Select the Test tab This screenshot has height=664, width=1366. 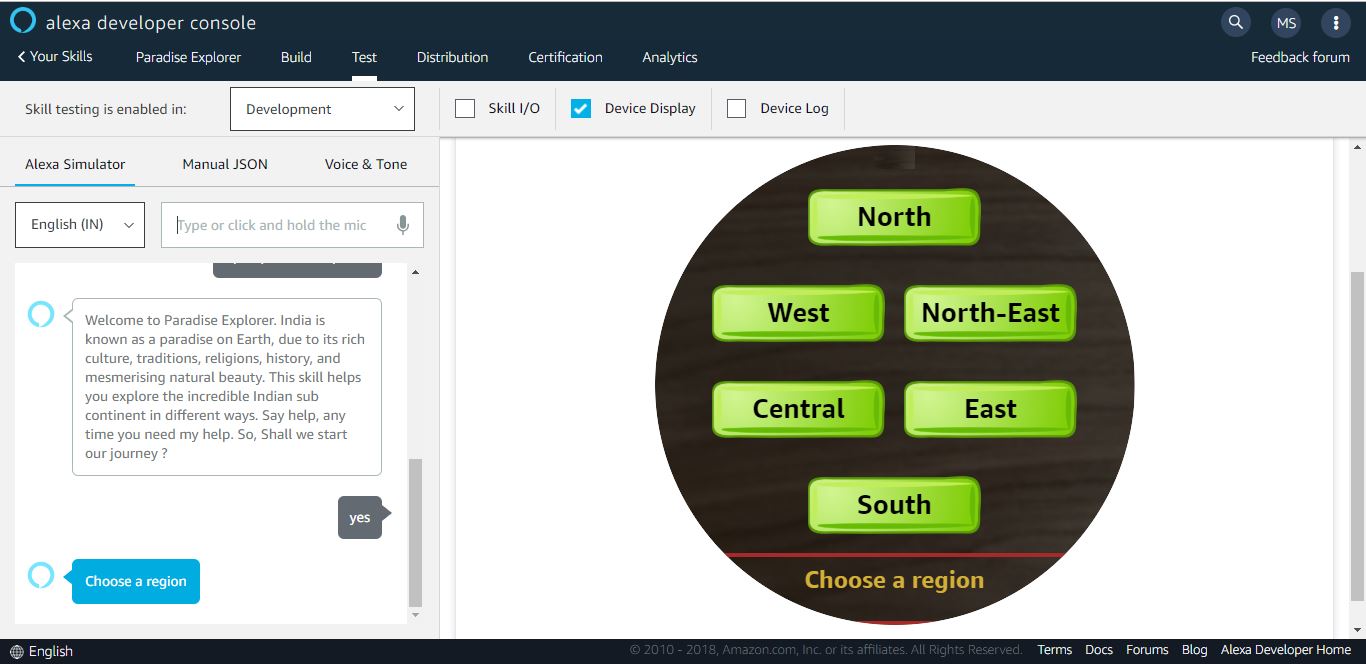pyautogui.click(x=364, y=57)
